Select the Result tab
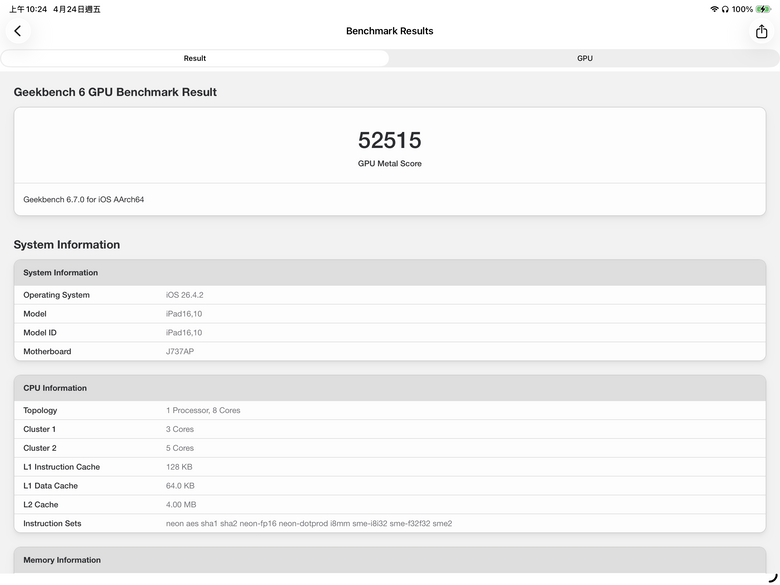Image resolution: width=780 pixels, height=585 pixels. point(195,58)
